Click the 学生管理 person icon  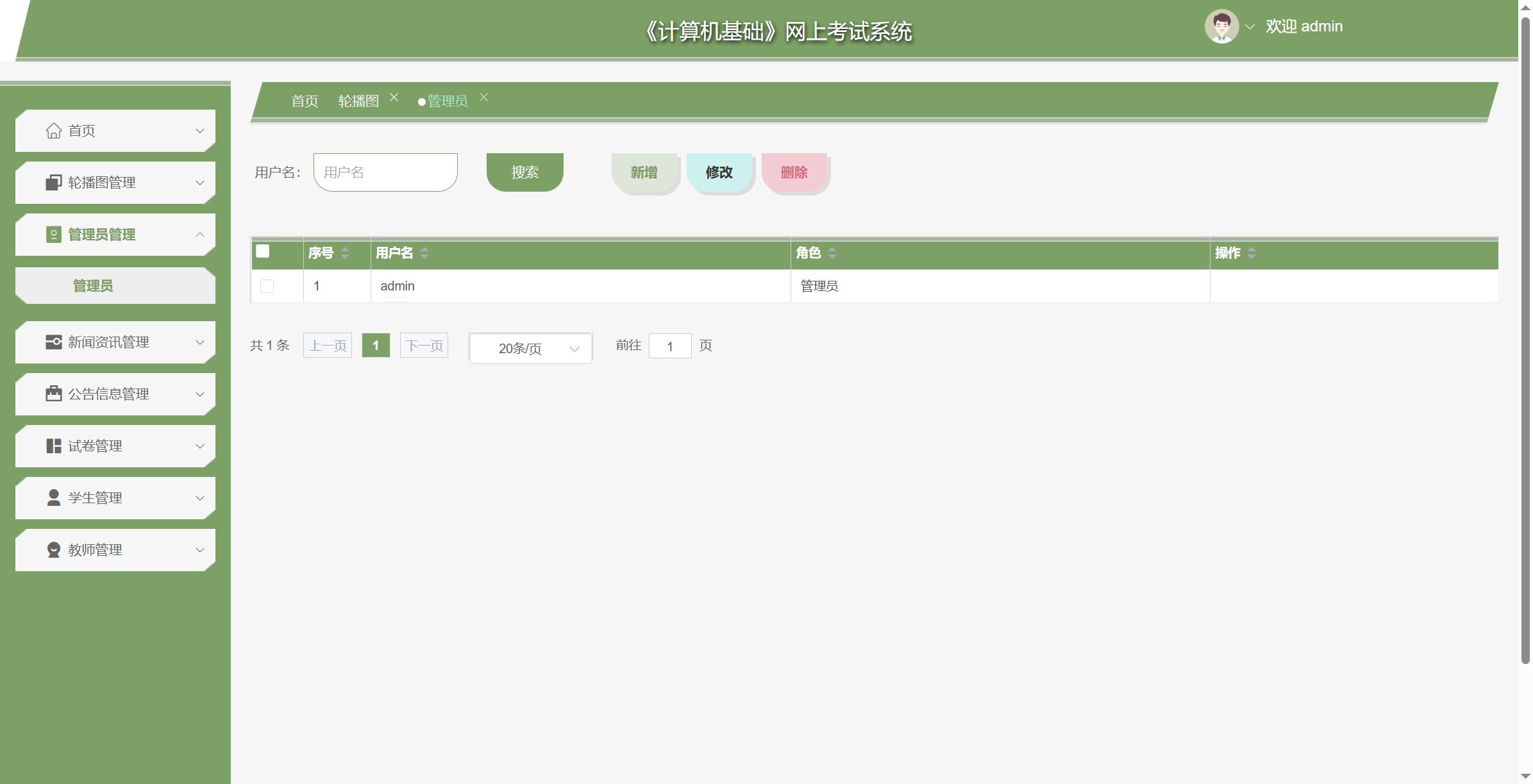[x=54, y=498]
